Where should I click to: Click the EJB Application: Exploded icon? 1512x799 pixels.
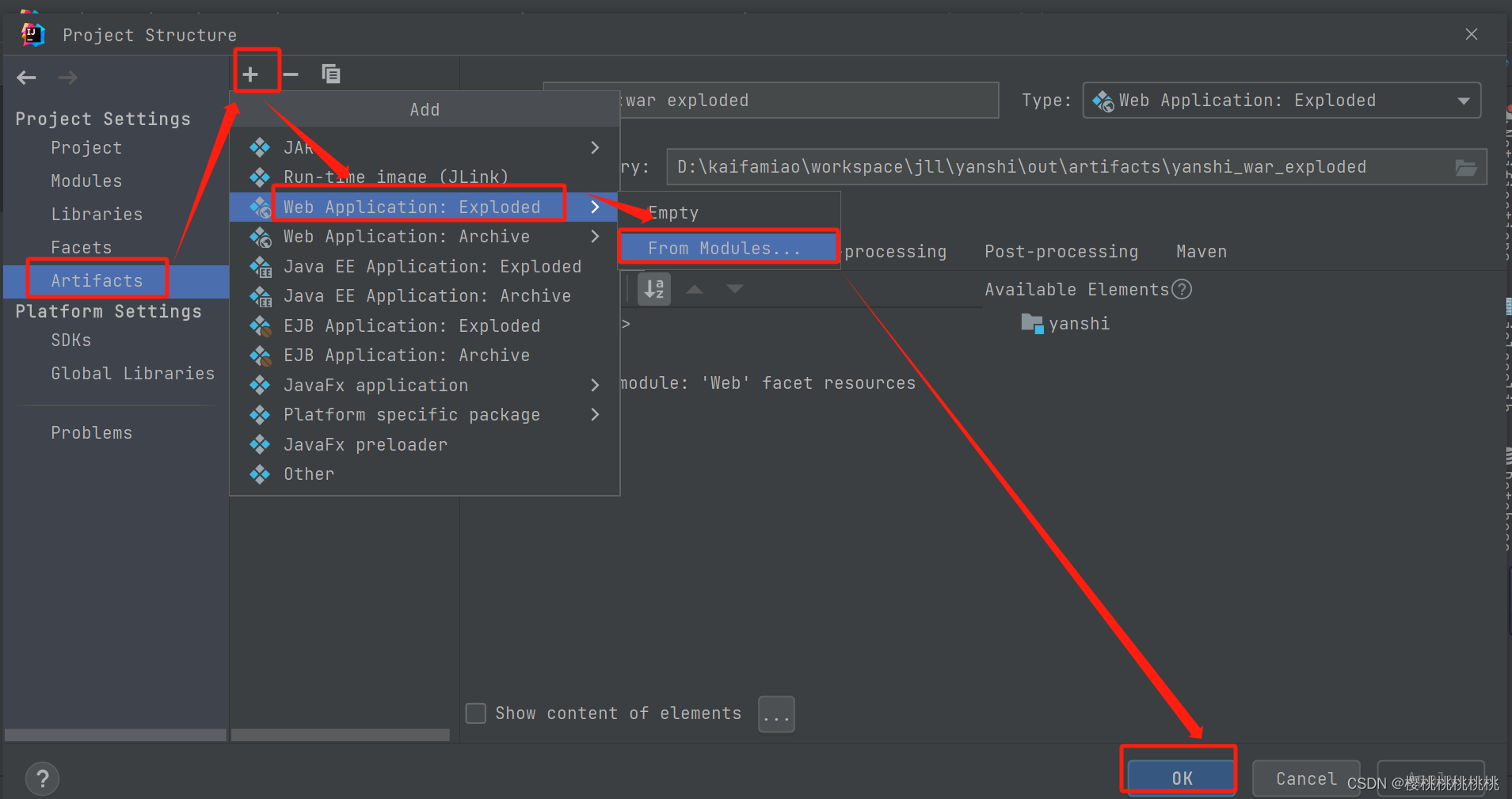pyautogui.click(x=261, y=326)
